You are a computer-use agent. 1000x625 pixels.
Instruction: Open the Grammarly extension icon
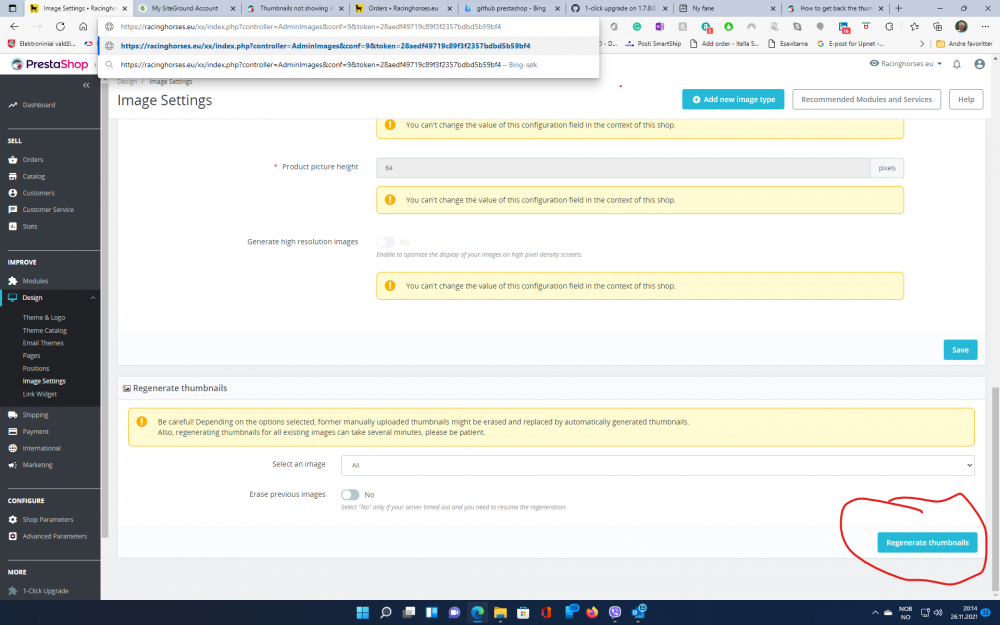[x=636, y=26]
